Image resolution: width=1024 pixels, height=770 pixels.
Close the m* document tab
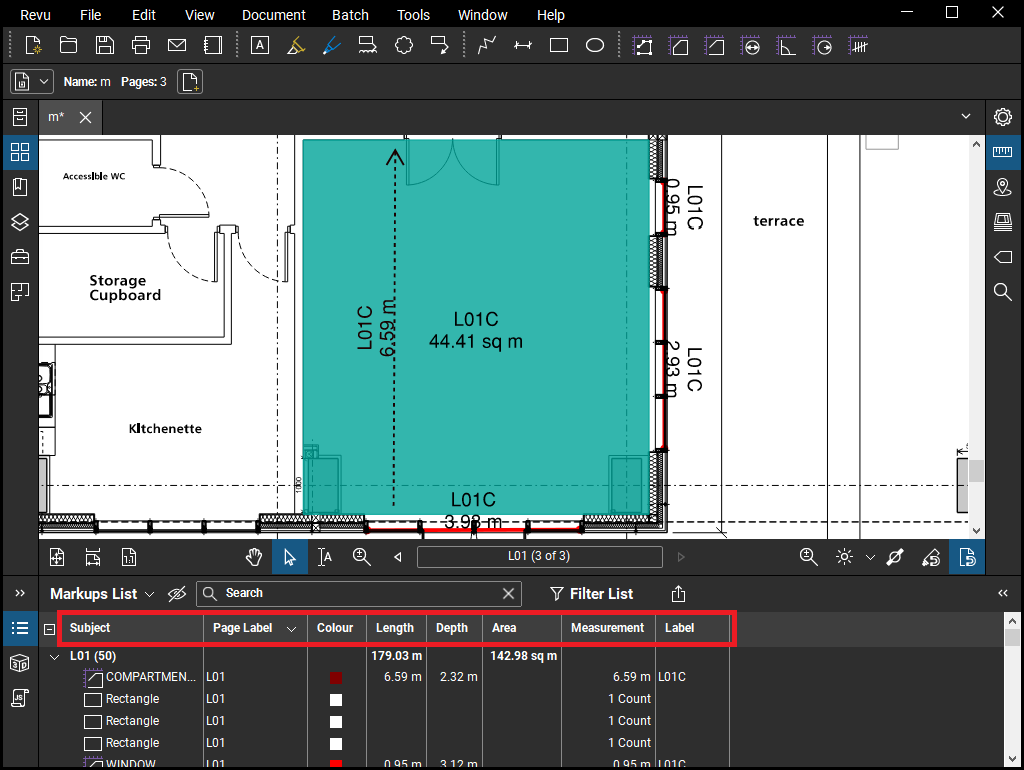[85, 118]
